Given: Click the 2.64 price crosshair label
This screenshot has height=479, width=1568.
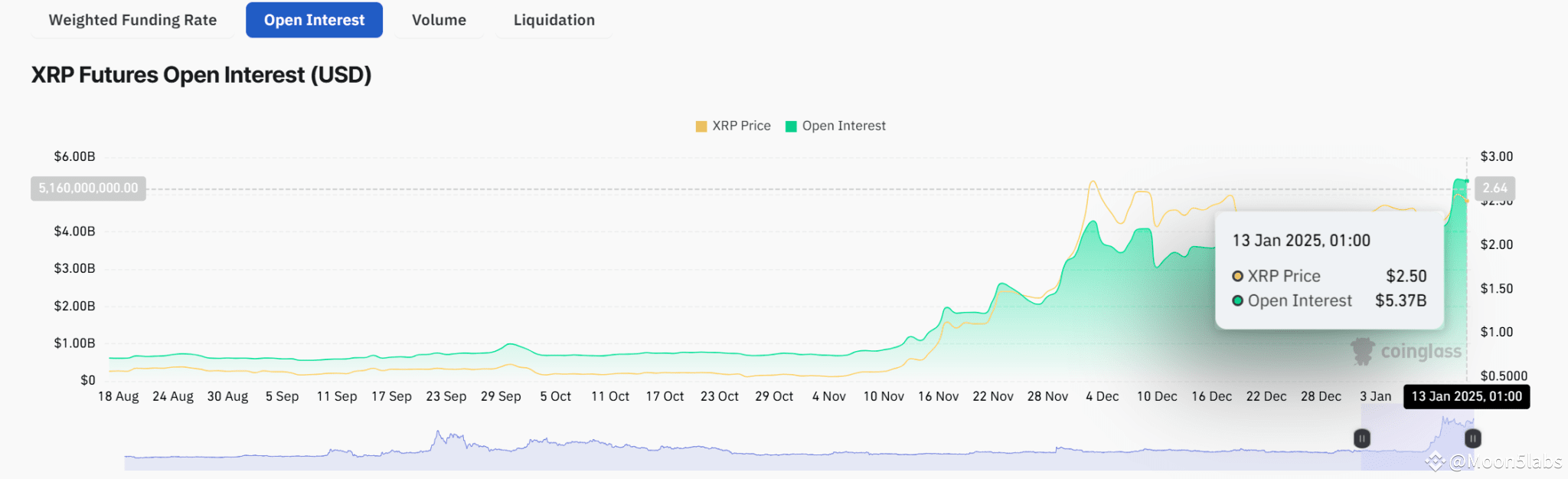Looking at the screenshot, I should [1494, 189].
